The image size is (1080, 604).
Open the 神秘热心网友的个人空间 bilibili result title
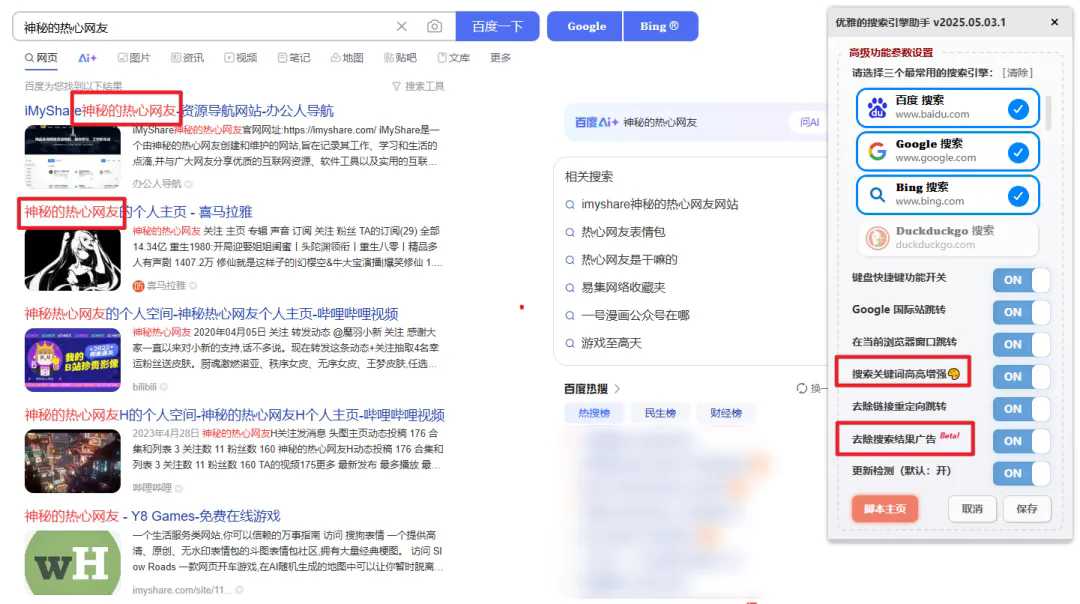(211, 314)
